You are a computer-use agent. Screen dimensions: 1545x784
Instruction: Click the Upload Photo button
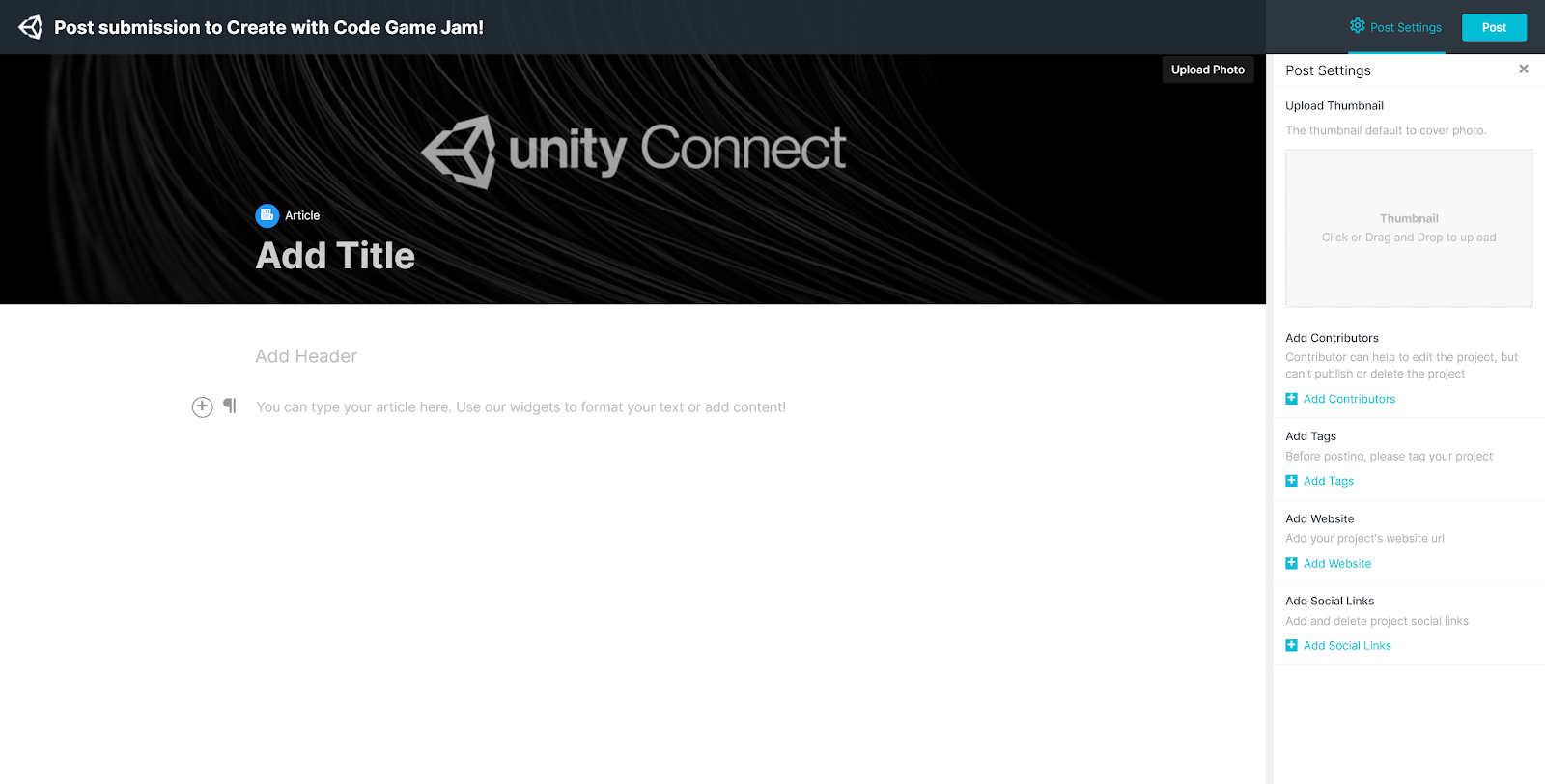1207,70
